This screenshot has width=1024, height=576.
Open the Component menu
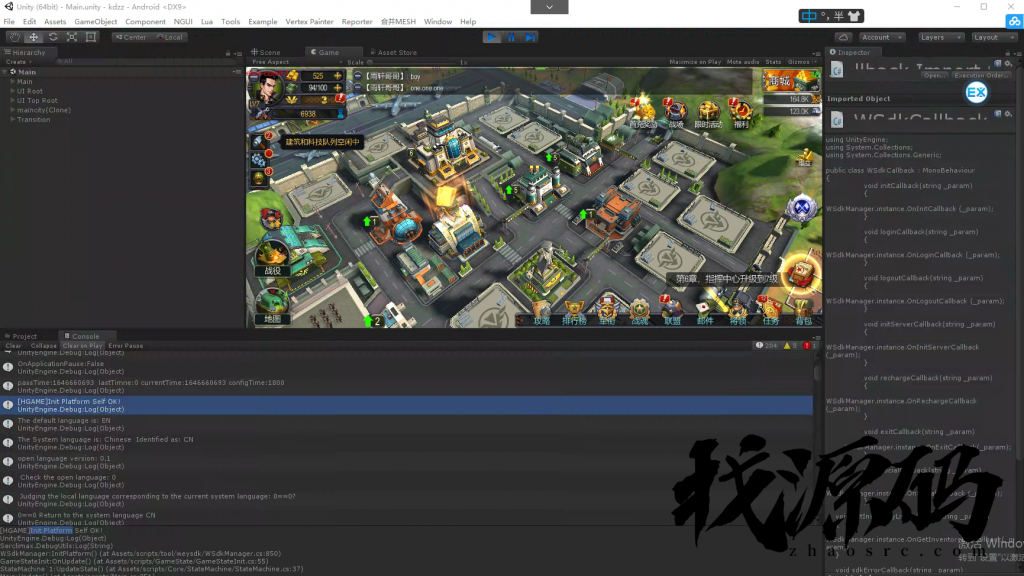145,22
